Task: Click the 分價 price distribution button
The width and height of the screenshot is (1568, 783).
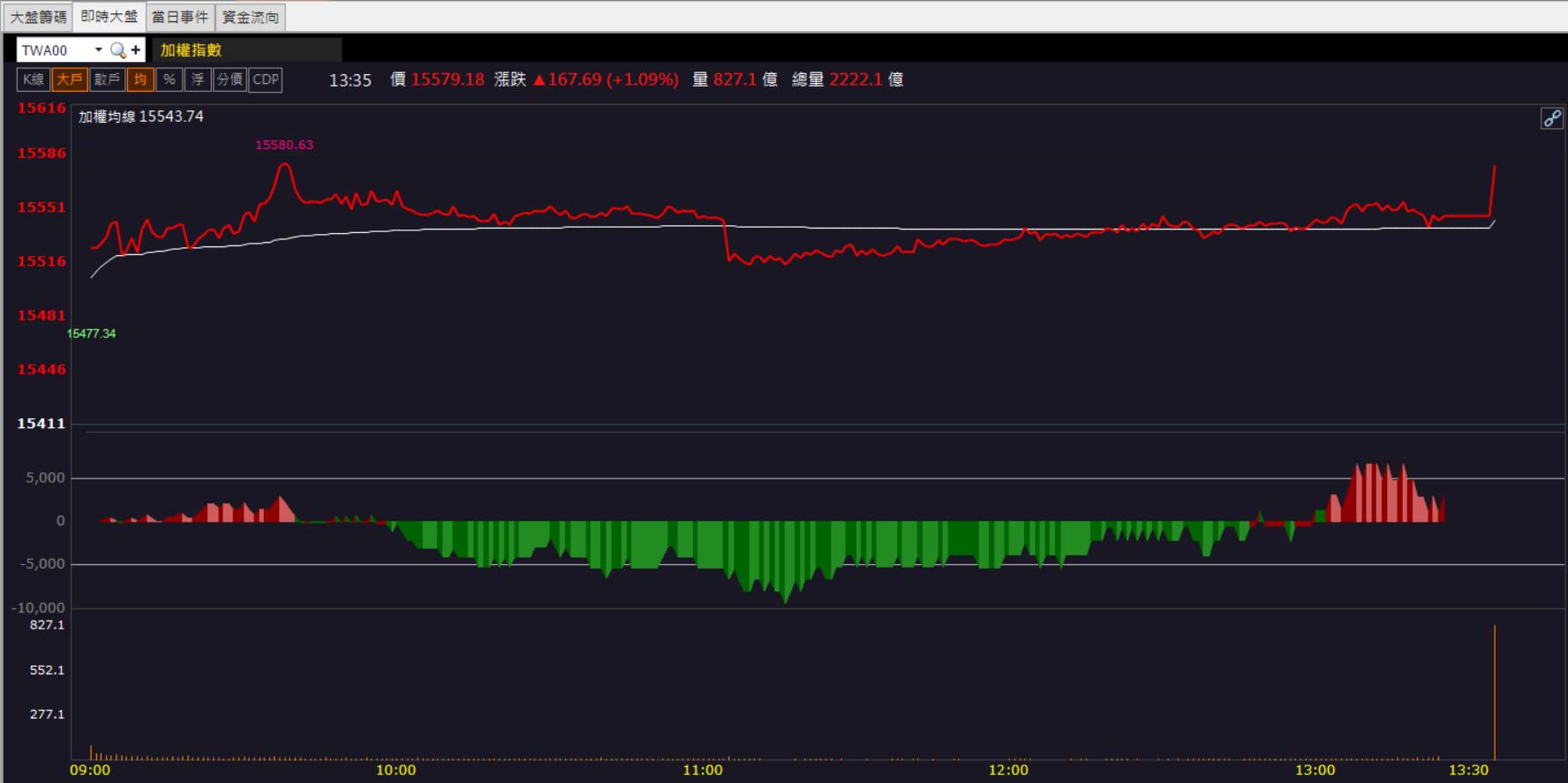Action: [x=230, y=79]
